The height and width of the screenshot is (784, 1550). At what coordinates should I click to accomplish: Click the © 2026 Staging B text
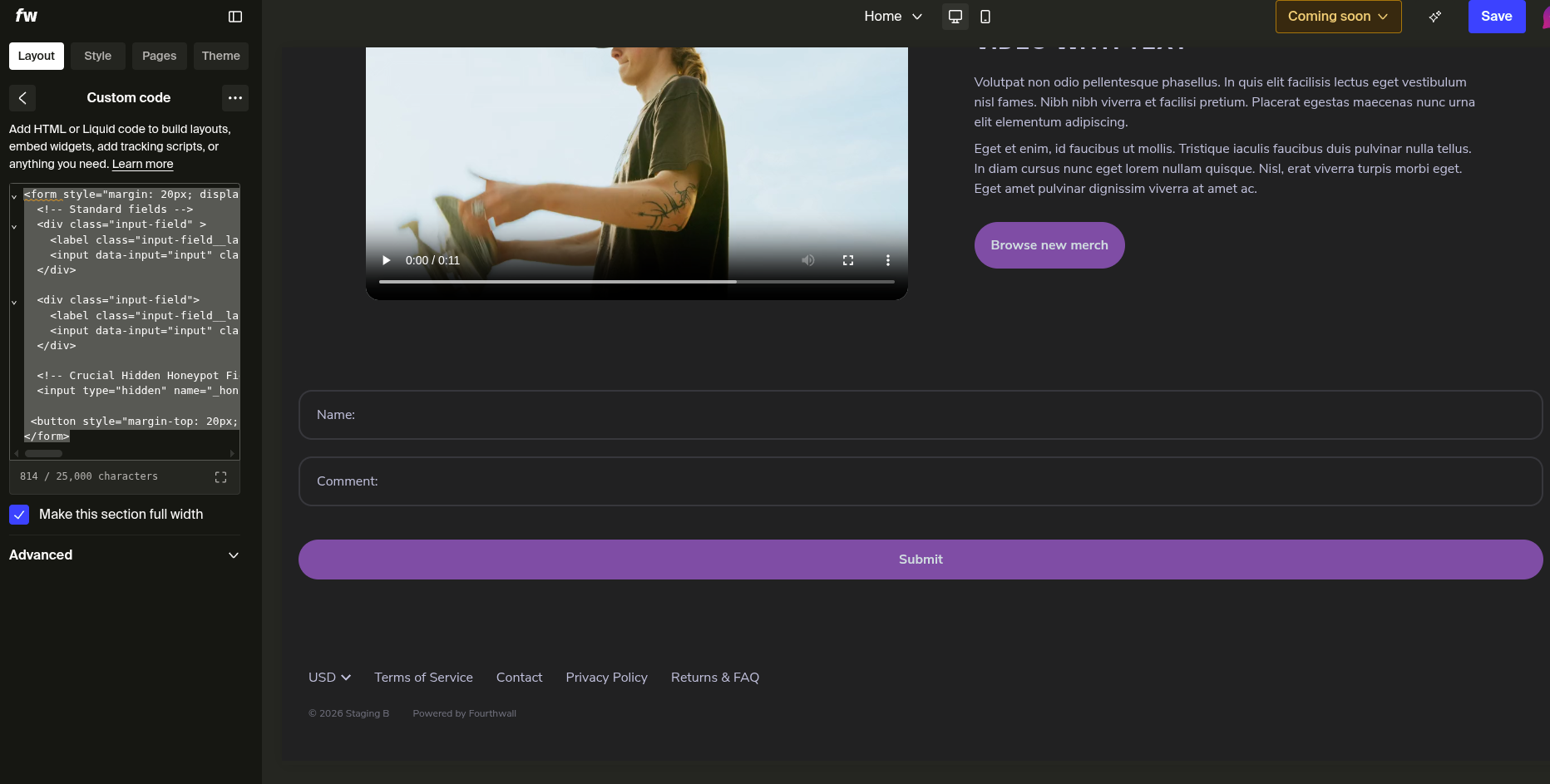pos(348,713)
